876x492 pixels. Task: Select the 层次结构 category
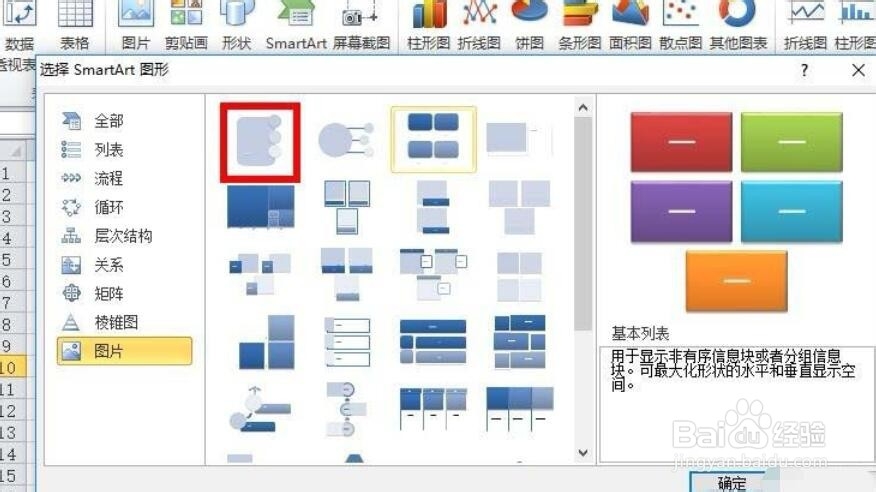[x=125, y=236]
